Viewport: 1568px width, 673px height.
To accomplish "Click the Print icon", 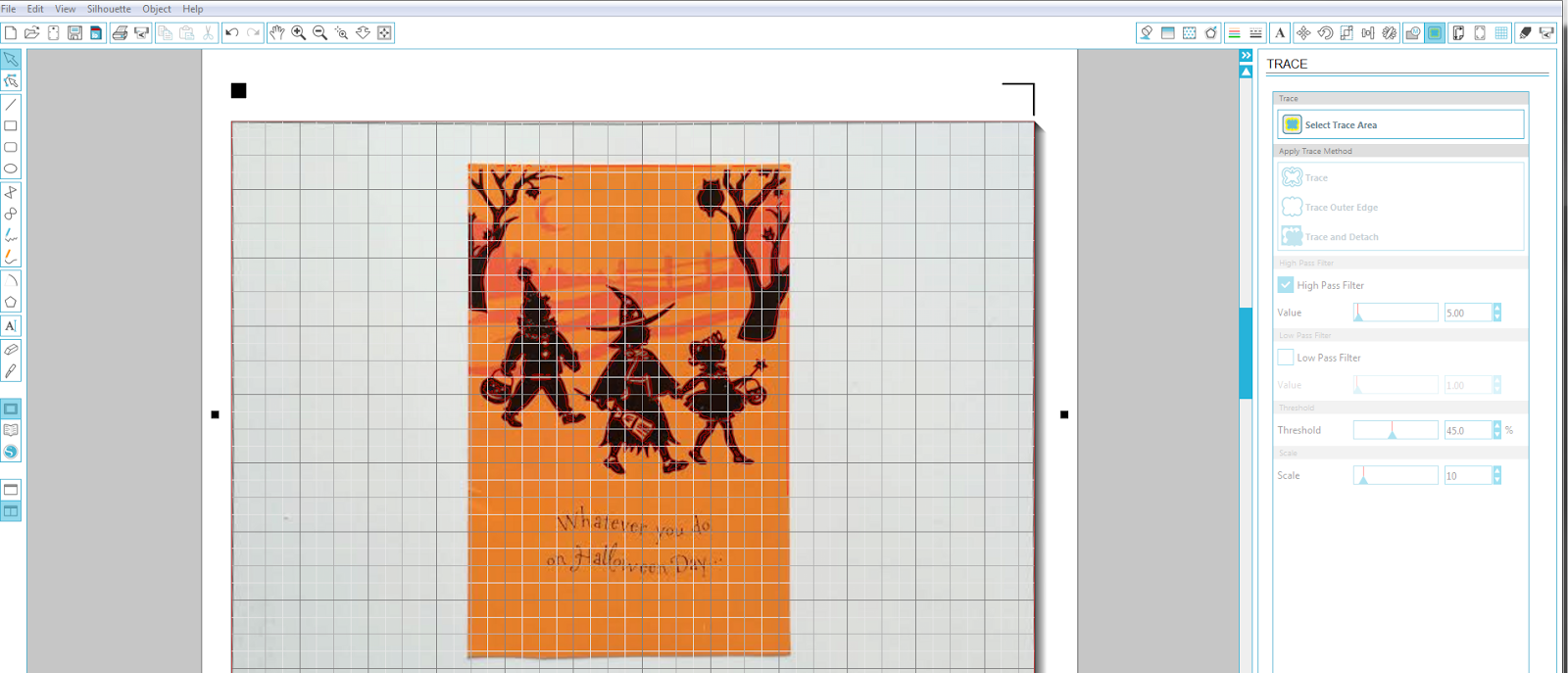I will click(120, 32).
